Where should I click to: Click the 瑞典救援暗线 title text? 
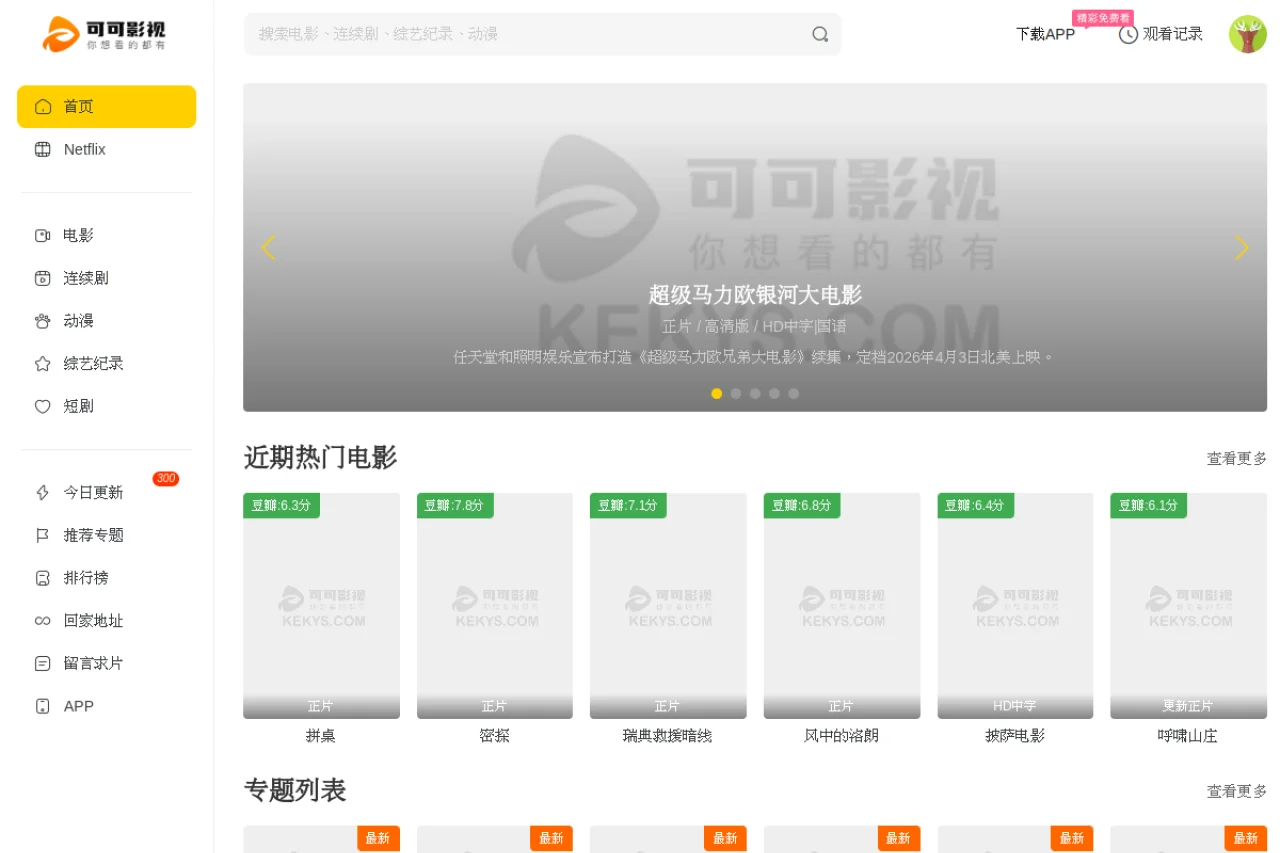668,736
